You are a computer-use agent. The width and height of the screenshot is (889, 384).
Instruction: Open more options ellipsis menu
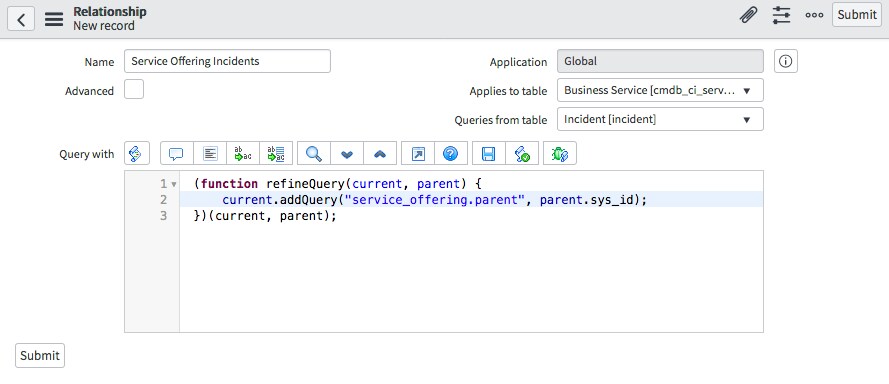click(x=814, y=15)
